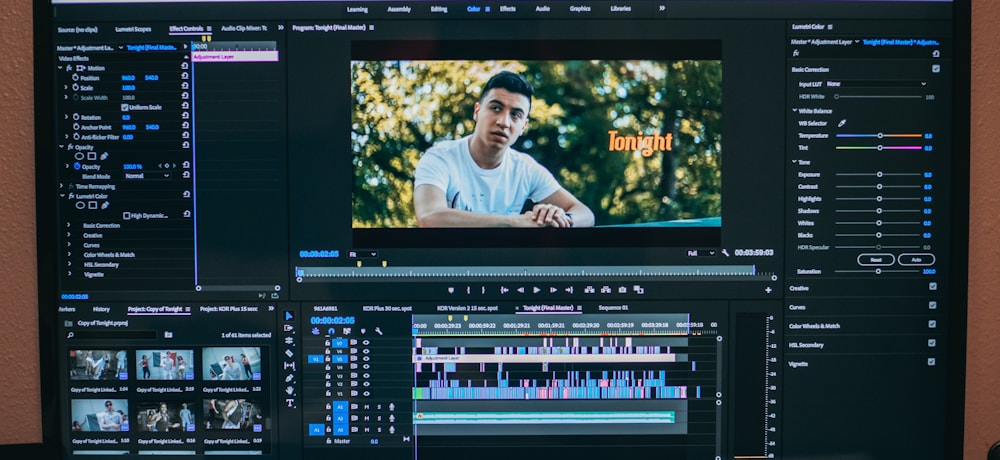Select the Type tool
Image resolution: width=1000 pixels, height=460 pixels.
pos(289,403)
